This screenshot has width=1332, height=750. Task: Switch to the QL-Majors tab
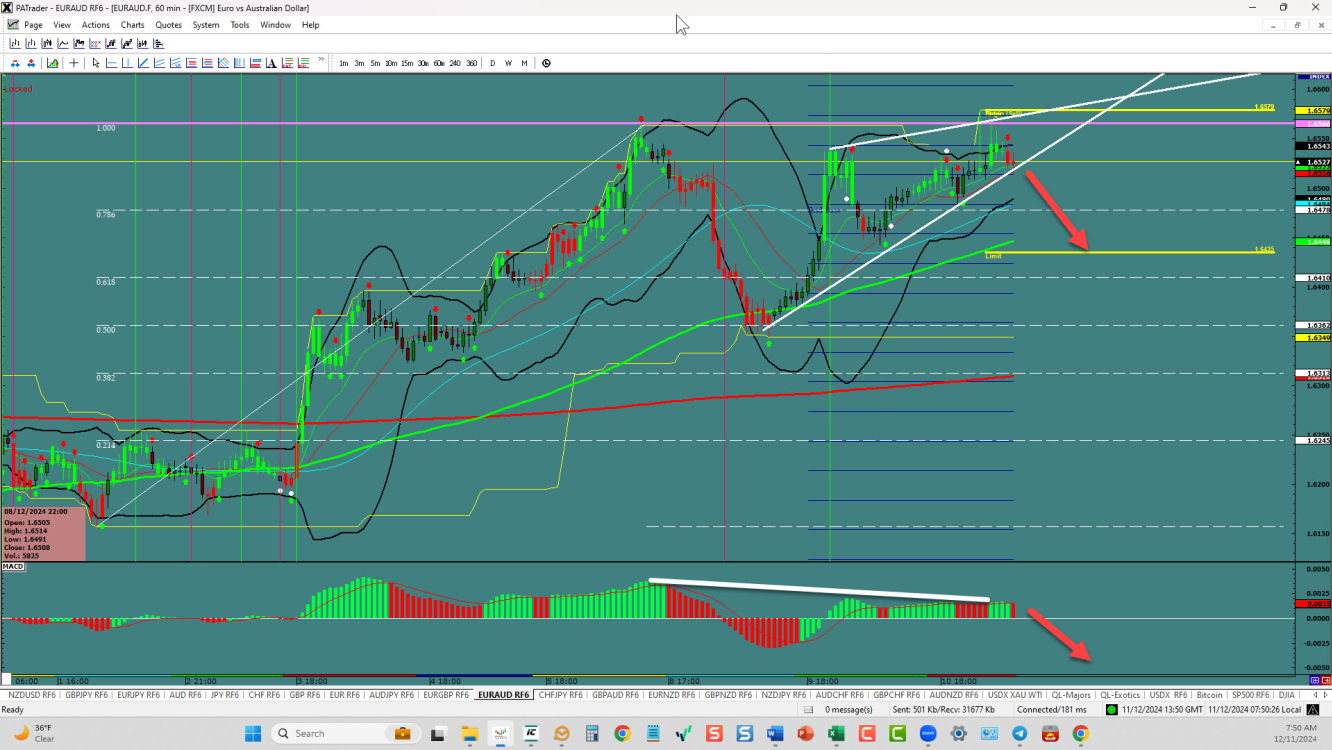click(1070, 694)
